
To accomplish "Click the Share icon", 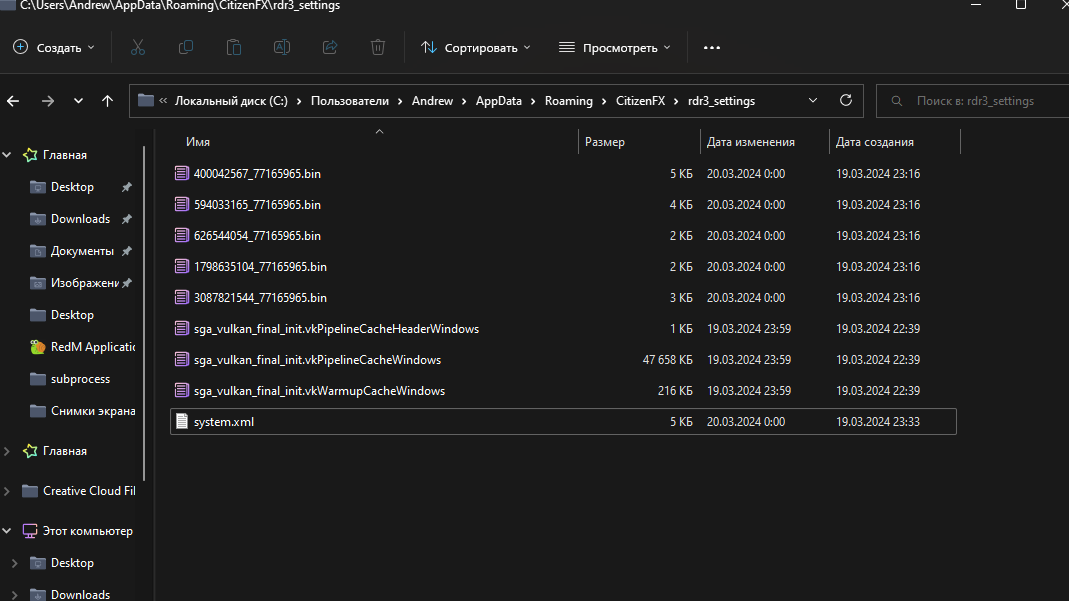I will tap(330, 47).
